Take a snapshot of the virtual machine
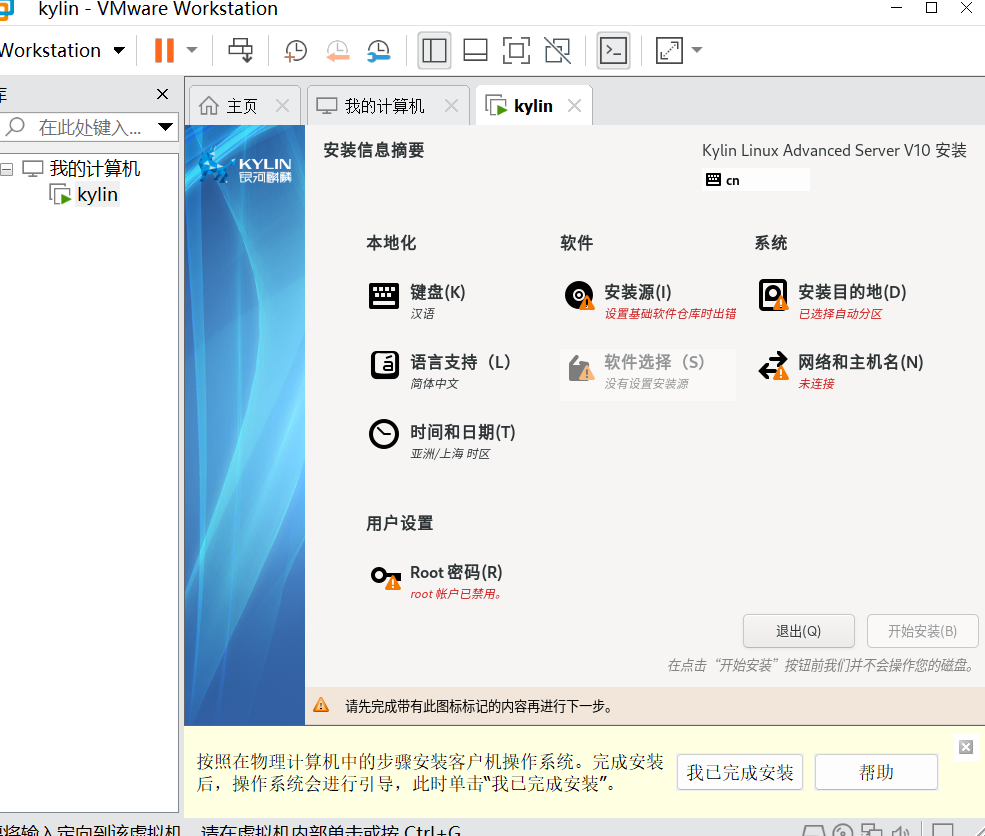This screenshot has width=985, height=836. [x=295, y=50]
